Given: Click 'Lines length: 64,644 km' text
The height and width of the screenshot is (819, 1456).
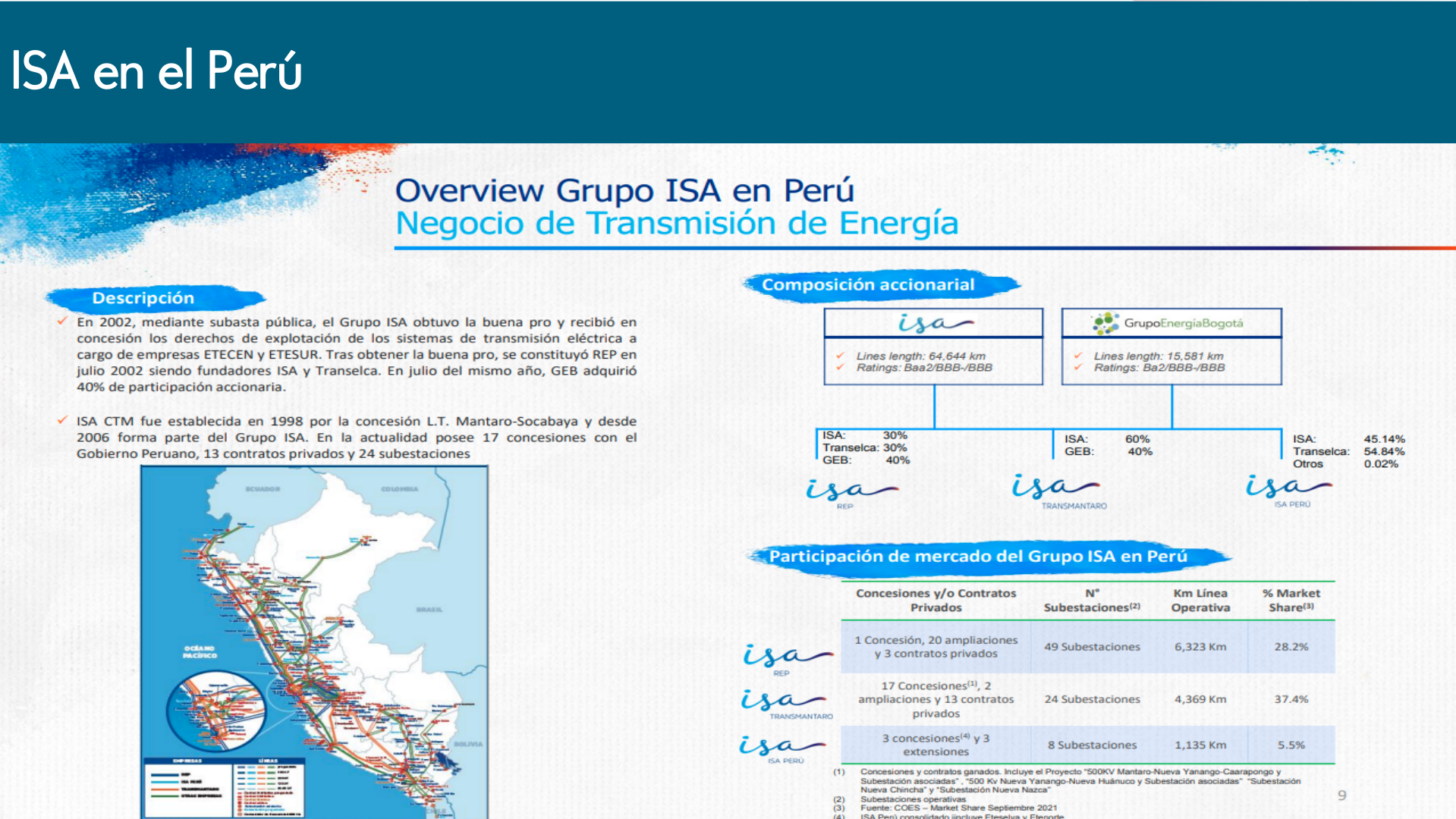Looking at the screenshot, I should click(920, 356).
